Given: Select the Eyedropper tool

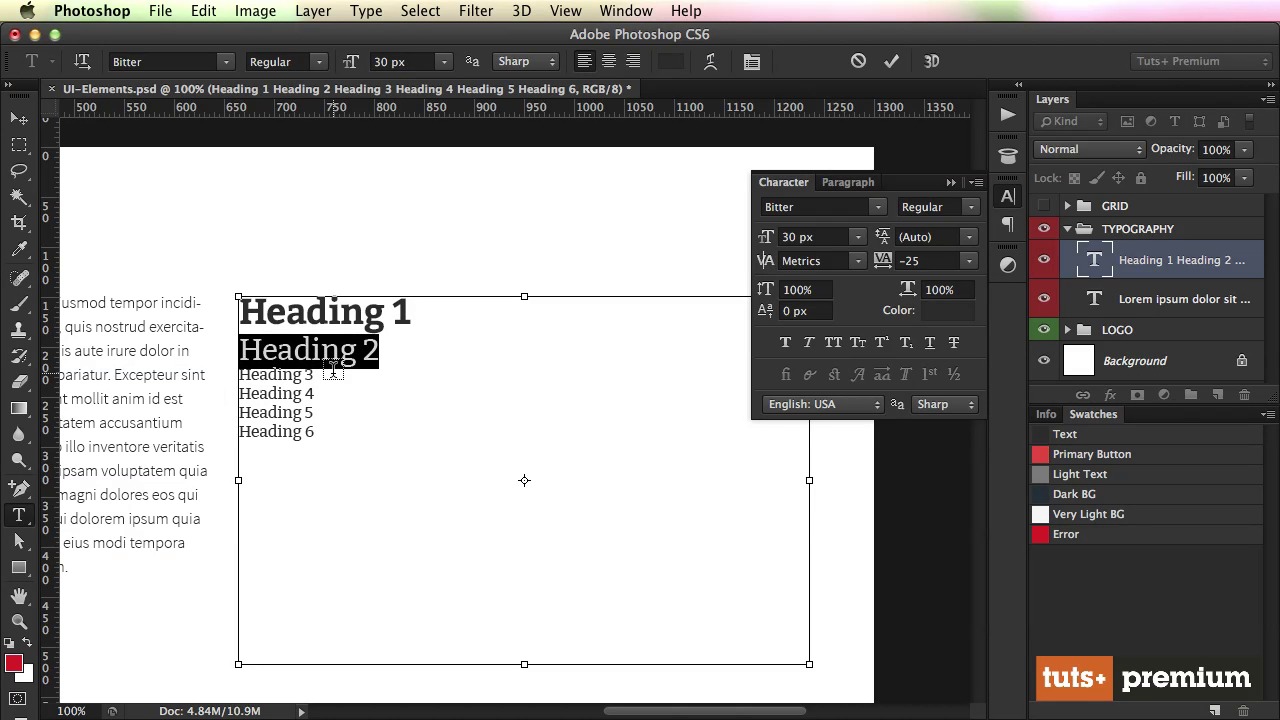Looking at the screenshot, I should coord(19,250).
